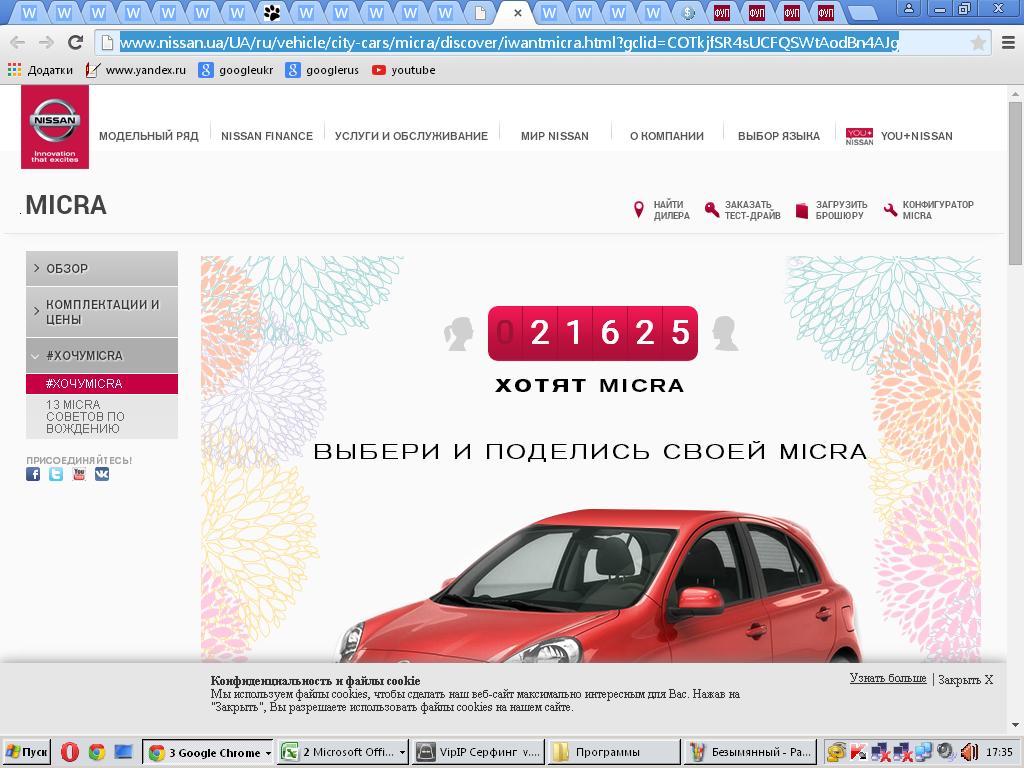Image resolution: width=1024 pixels, height=768 pixels.
Task: Open the Услуги и обслуживание menu
Action: coord(411,136)
